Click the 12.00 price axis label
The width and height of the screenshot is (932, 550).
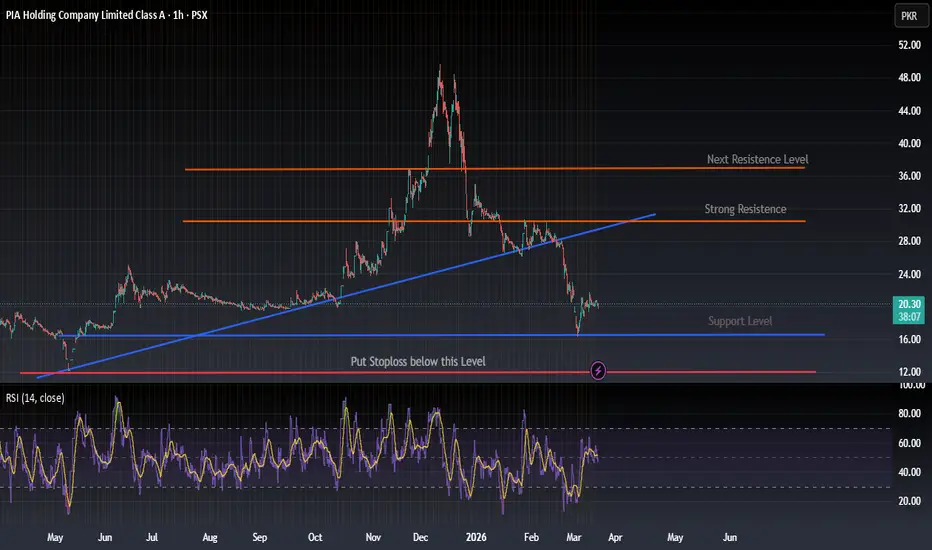coord(909,372)
